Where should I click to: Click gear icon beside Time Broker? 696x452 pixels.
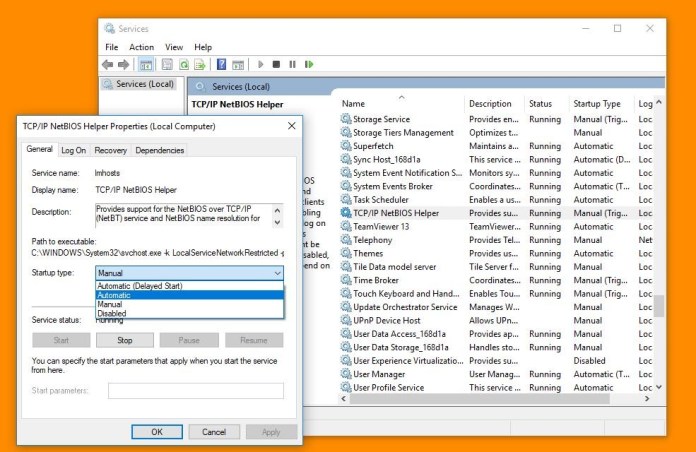(x=346, y=280)
